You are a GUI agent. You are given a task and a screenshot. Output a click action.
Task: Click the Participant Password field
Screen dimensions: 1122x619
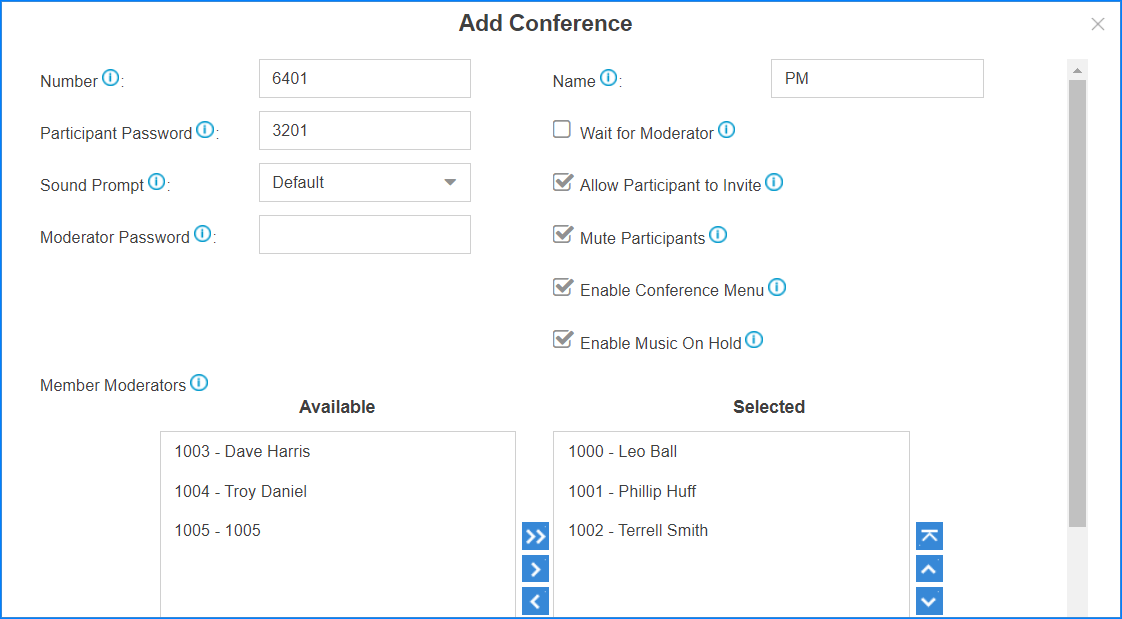tap(365, 130)
